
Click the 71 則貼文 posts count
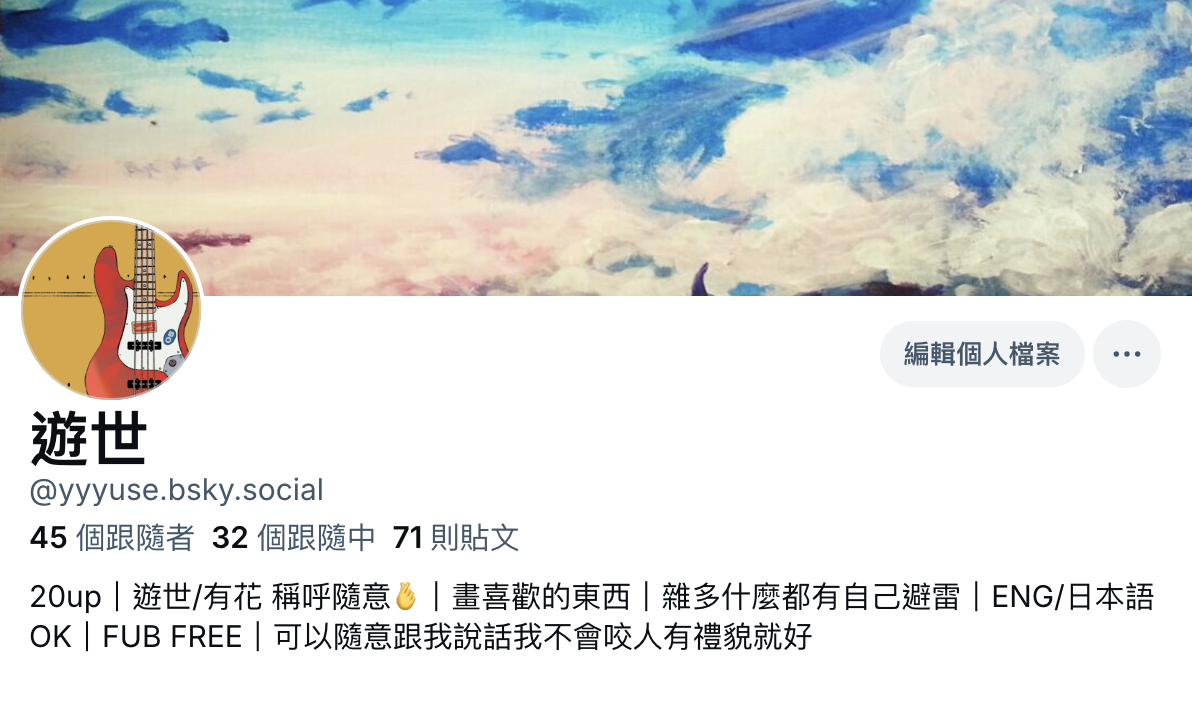456,538
